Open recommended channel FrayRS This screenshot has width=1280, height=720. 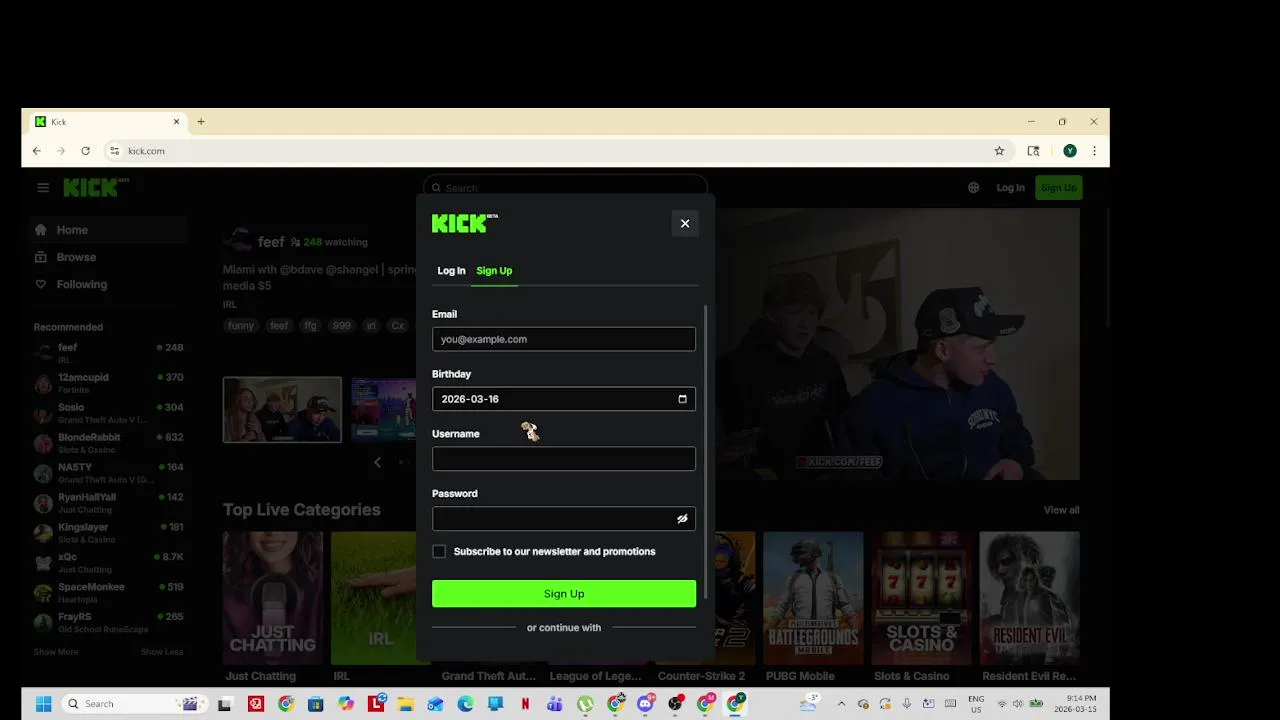click(x=108, y=623)
